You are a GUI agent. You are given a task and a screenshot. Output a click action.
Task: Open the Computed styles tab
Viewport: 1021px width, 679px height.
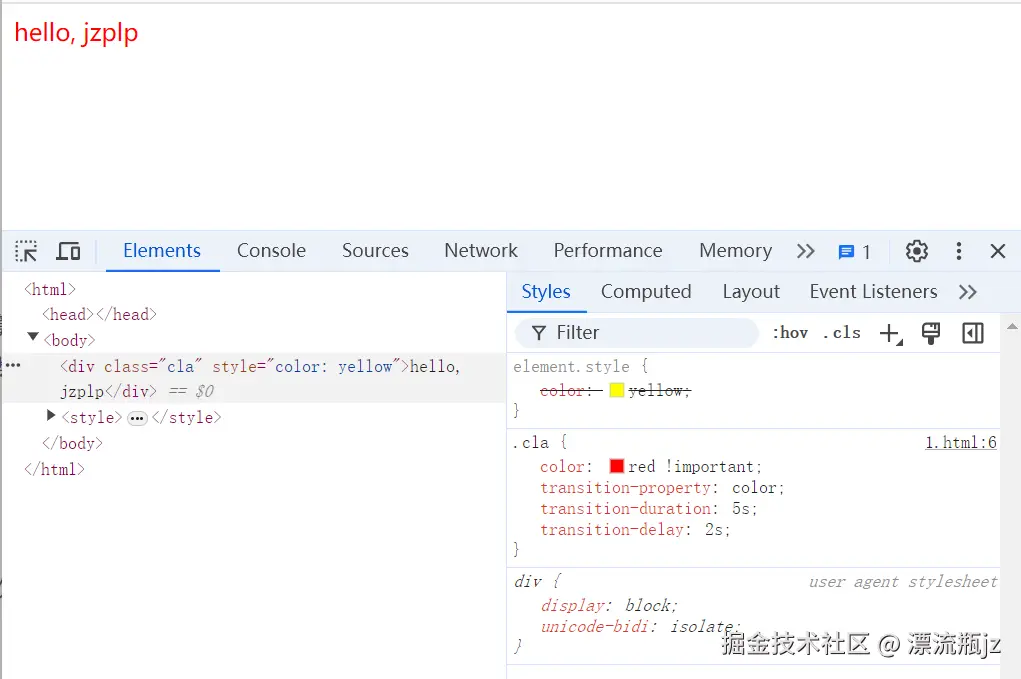645,291
